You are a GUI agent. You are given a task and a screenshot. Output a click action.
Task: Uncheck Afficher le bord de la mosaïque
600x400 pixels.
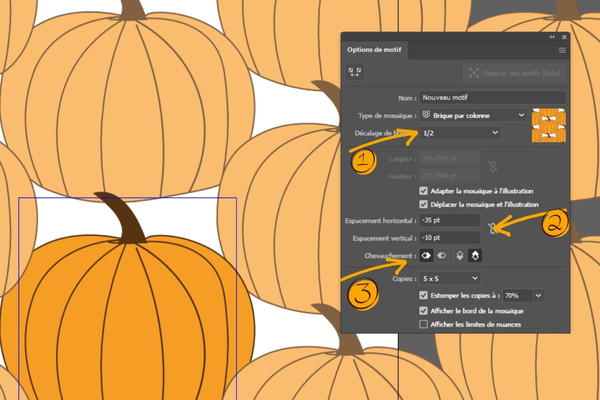click(x=423, y=310)
